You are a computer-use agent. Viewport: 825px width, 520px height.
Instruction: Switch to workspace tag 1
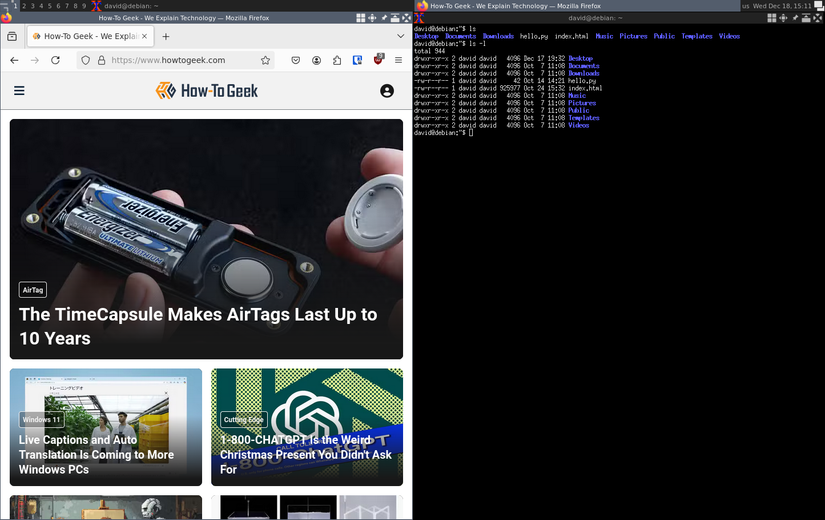pyautogui.click(x=16, y=6)
